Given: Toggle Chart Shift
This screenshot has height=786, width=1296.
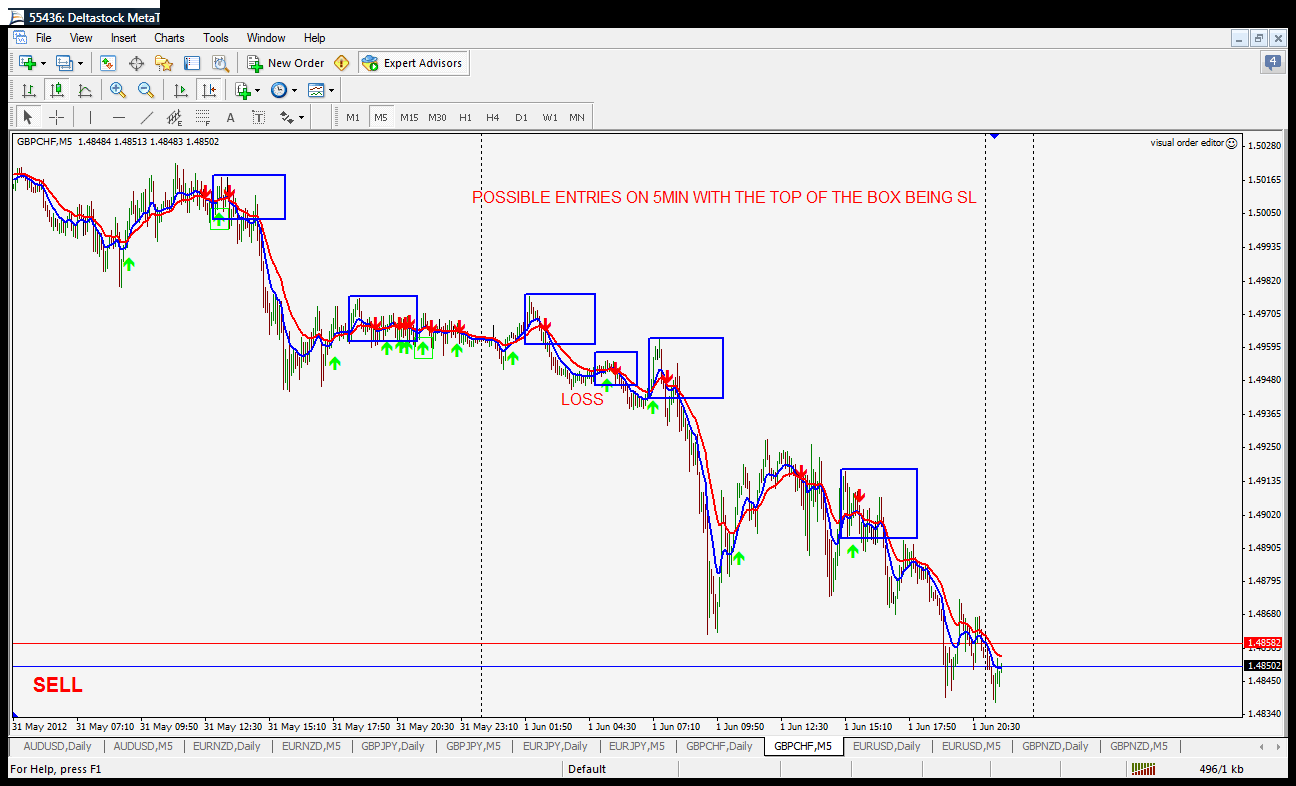Looking at the screenshot, I should pos(208,90).
